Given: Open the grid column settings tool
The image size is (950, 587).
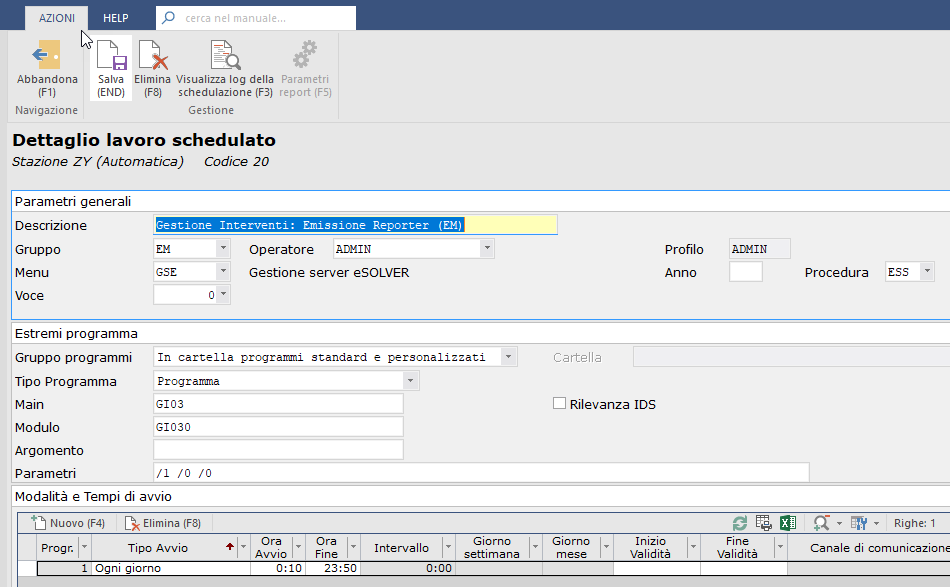Looking at the screenshot, I should coord(858,523).
